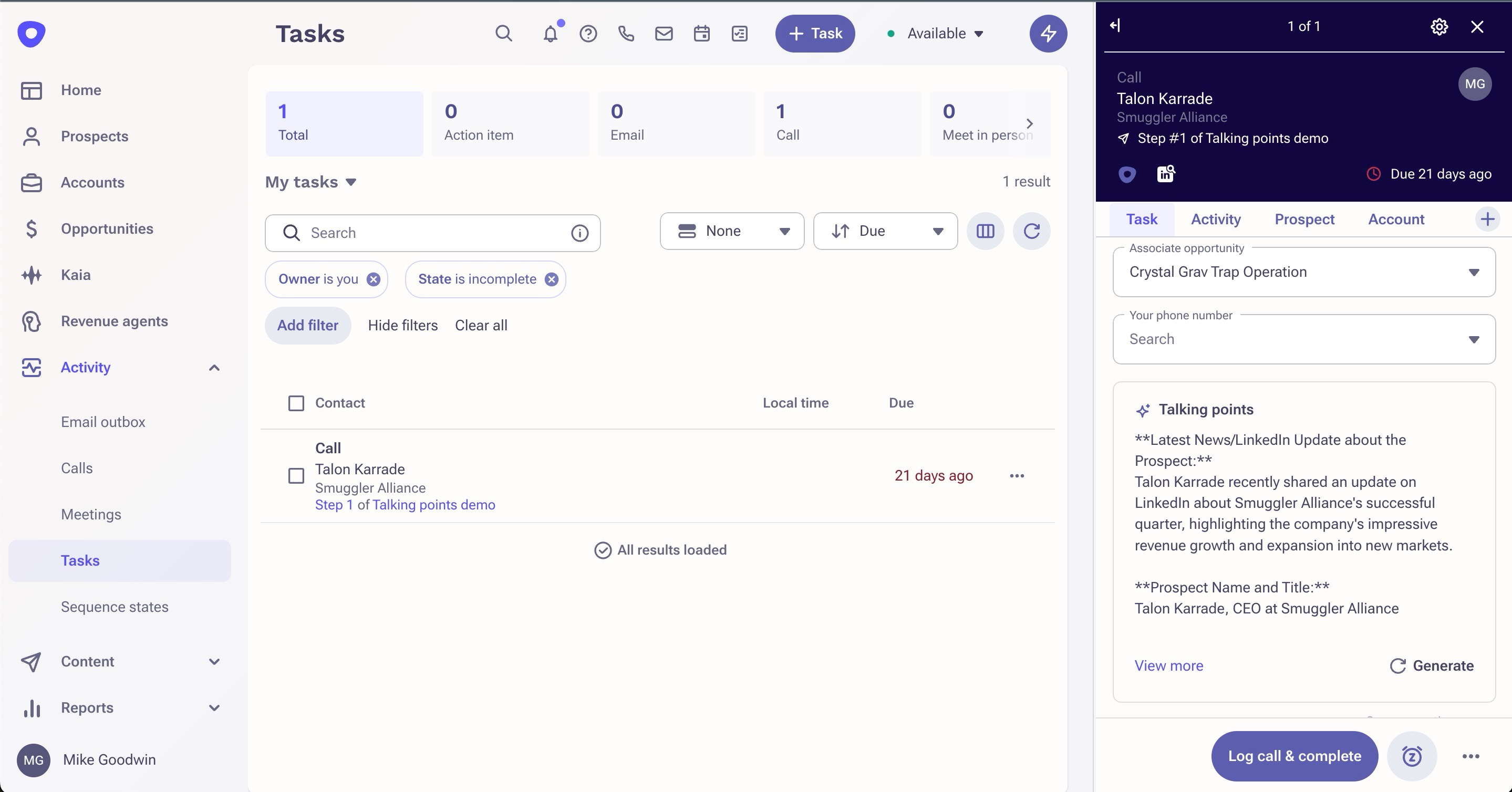Open the notifications bell
The image size is (1512, 792).
[550, 34]
